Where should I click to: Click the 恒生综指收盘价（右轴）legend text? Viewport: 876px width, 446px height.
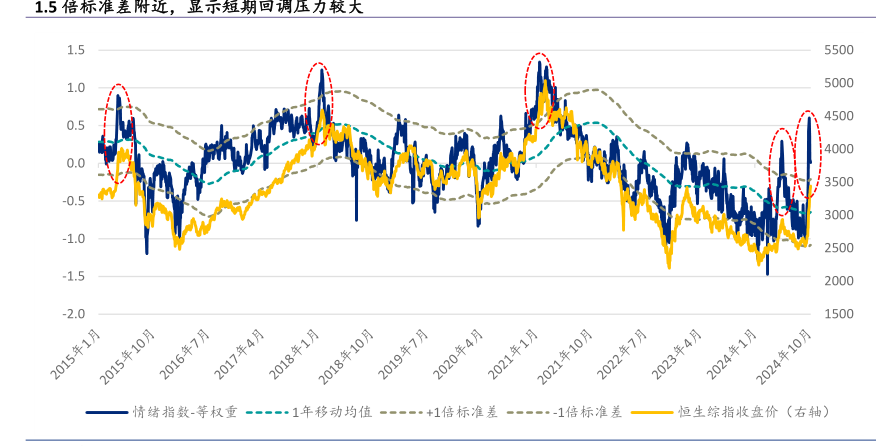pos(756,411)
